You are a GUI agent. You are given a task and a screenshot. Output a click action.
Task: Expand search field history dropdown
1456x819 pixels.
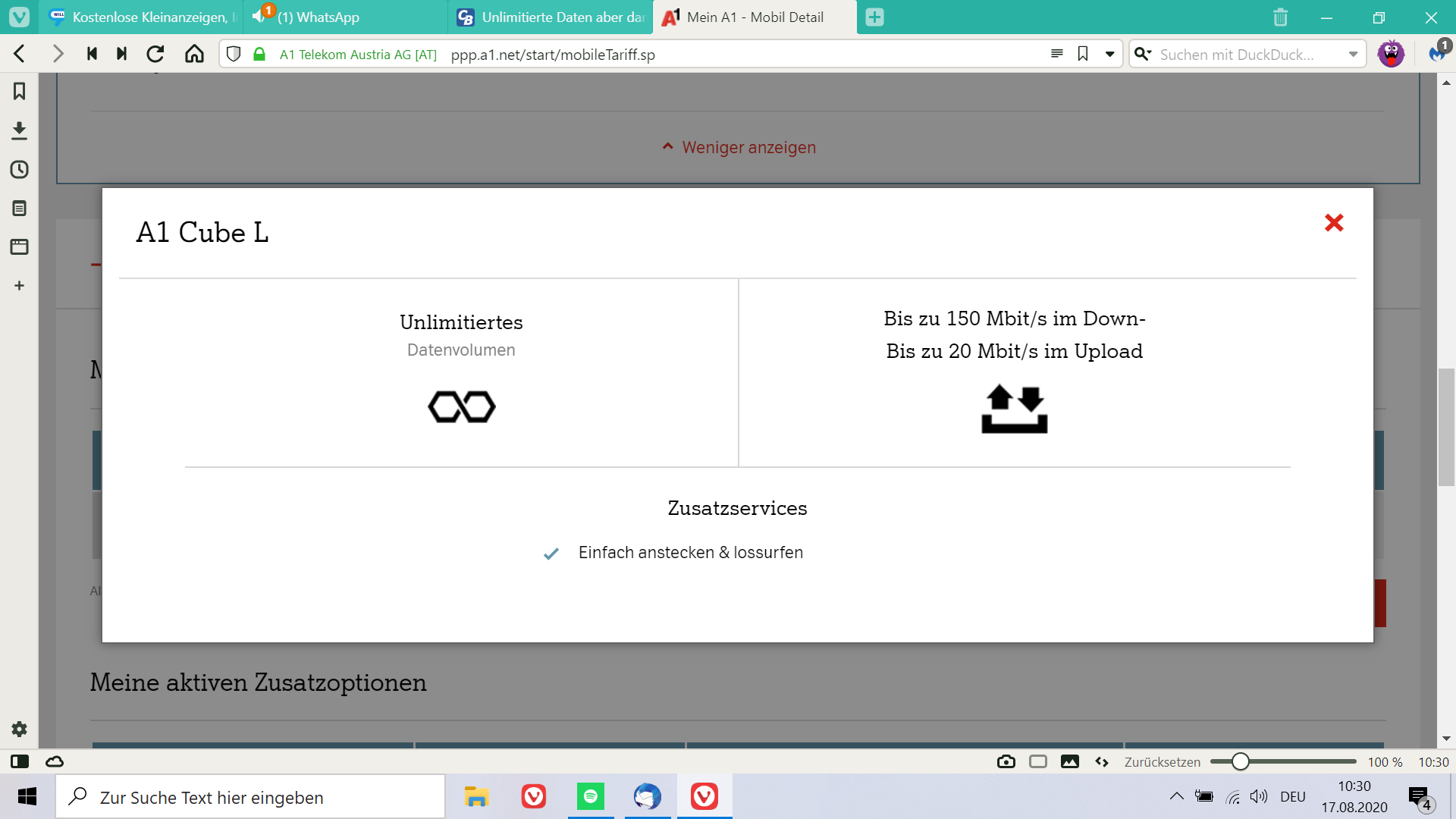point(1353,54)
